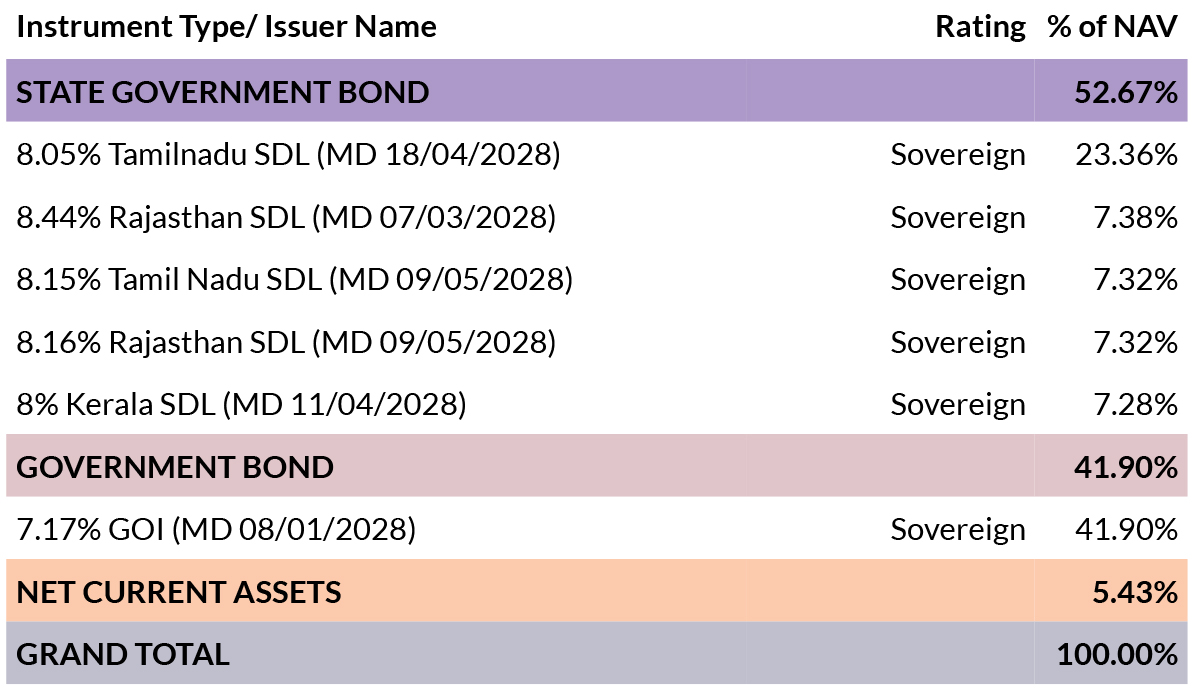Click the 5.43% net current assets value

tap(1134, 593)
